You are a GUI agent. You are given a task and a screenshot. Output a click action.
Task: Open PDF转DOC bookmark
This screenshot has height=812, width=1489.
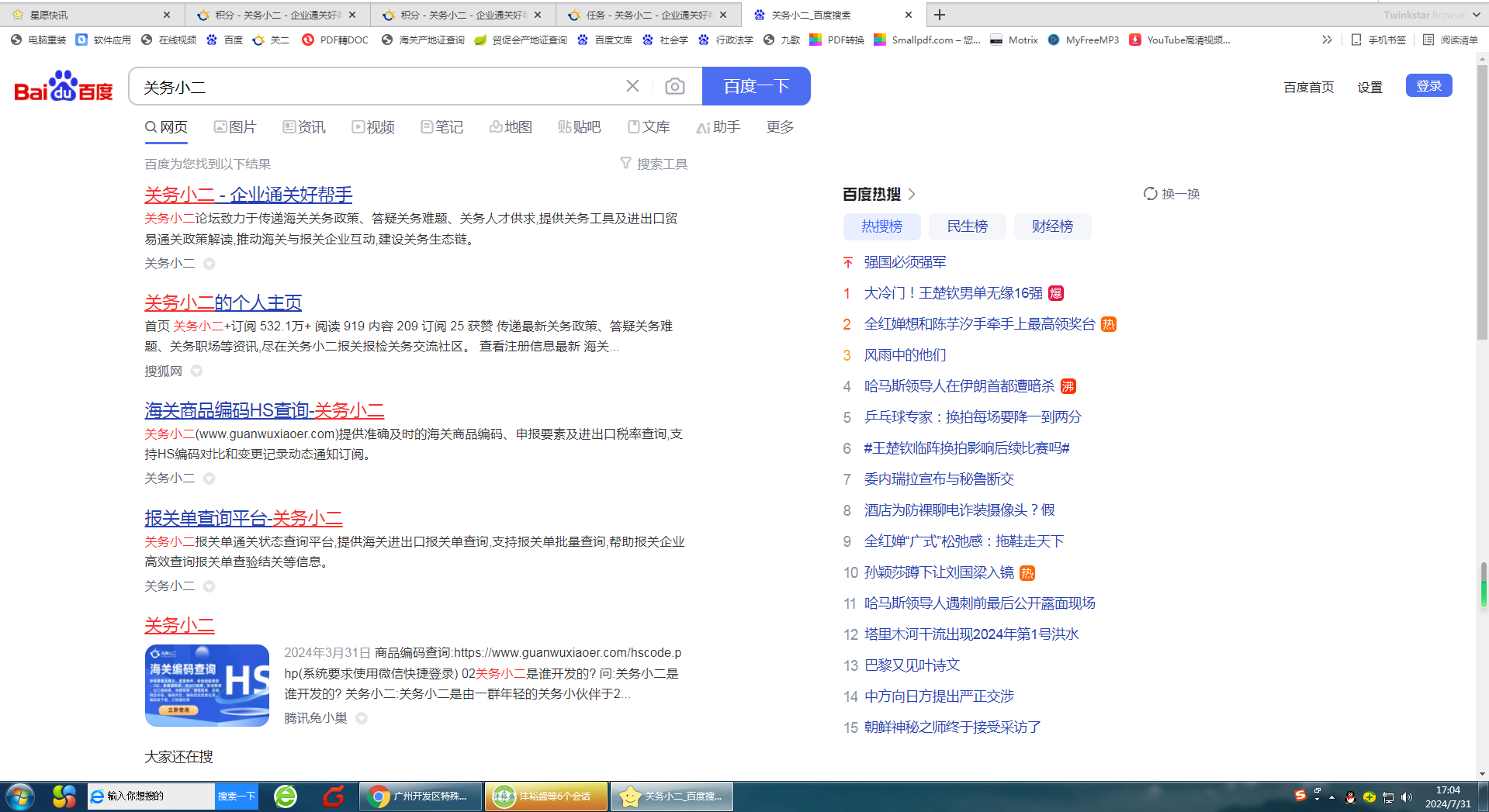[335, 40]
